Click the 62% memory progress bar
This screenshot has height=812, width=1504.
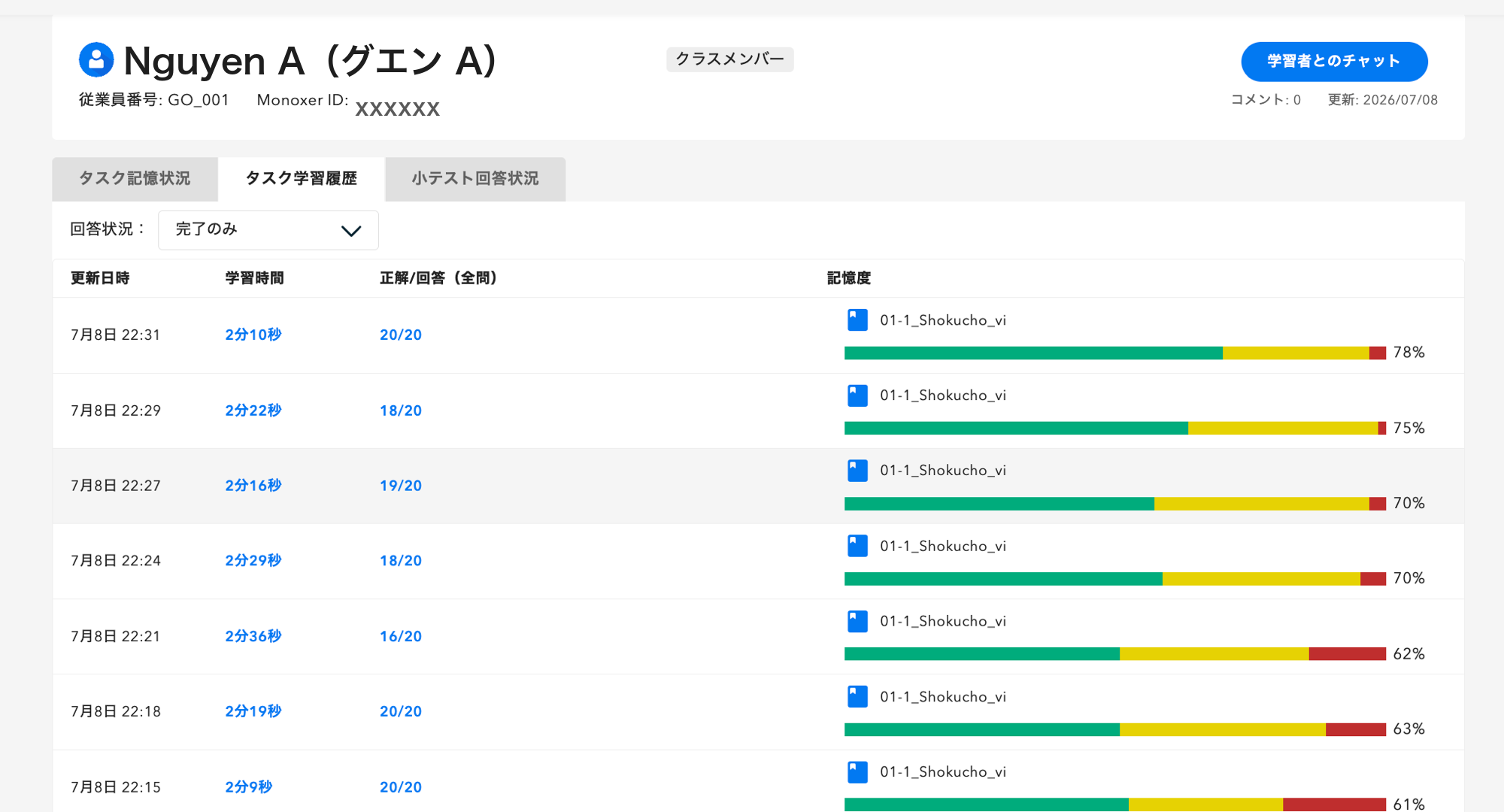click(1115, 654)
